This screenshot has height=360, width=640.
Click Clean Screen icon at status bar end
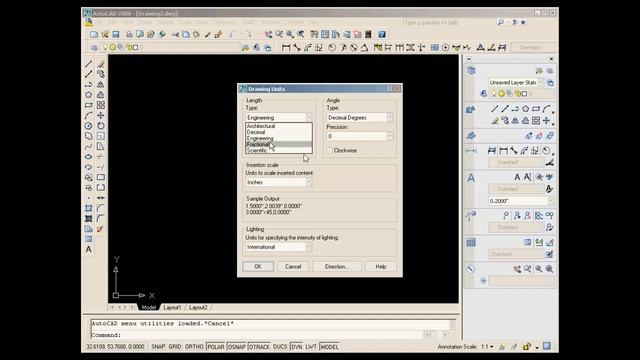[x=547, y=347]
